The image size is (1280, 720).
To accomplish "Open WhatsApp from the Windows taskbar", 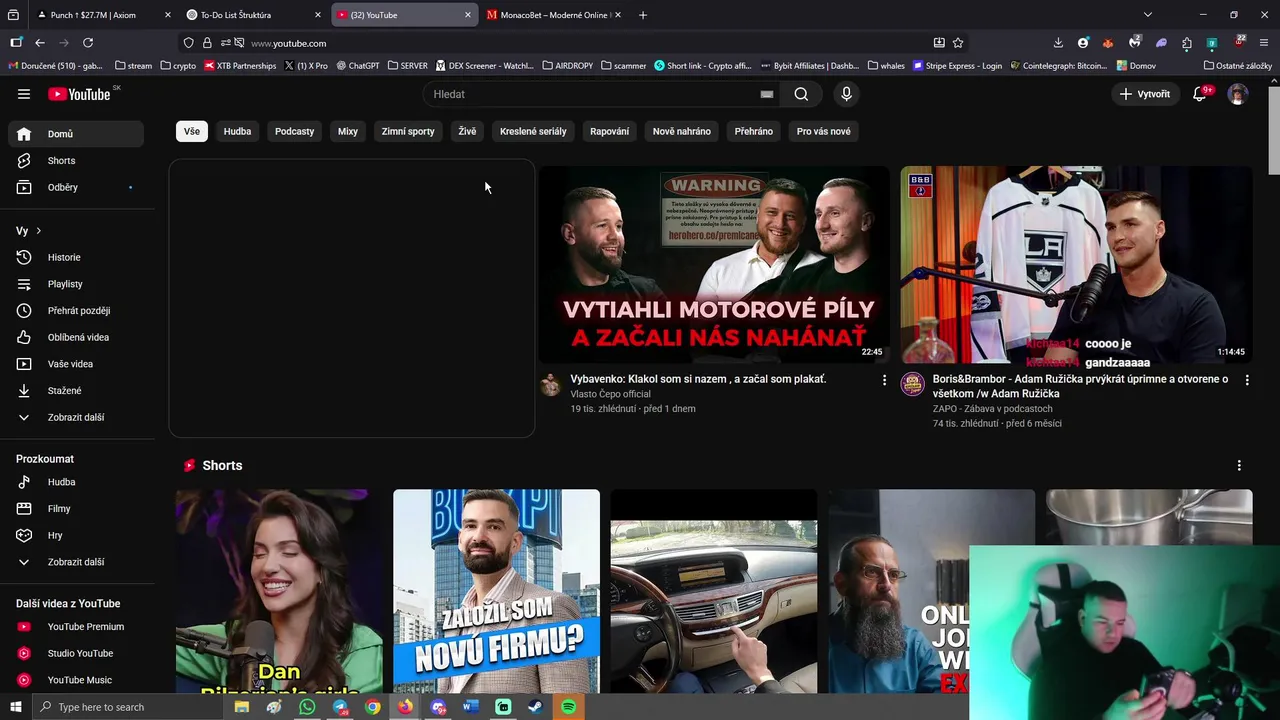I will pos(307,707).
